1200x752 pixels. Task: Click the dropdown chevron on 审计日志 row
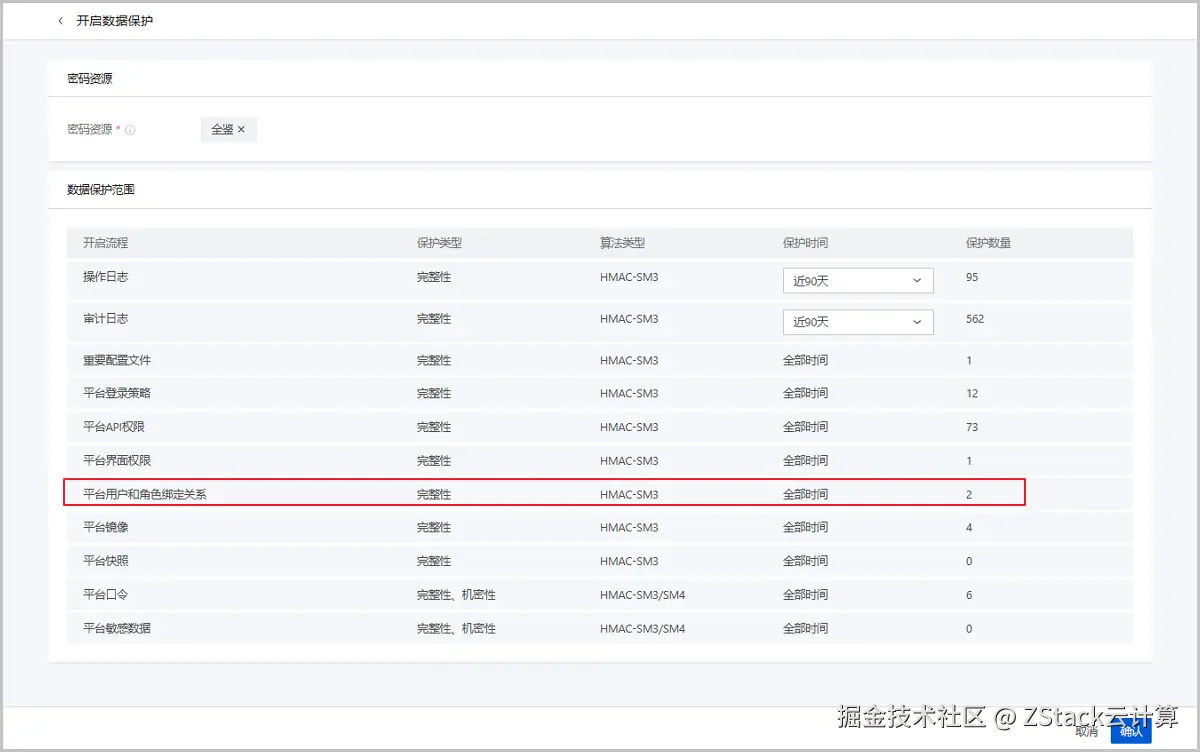click(x=918, y=322)
